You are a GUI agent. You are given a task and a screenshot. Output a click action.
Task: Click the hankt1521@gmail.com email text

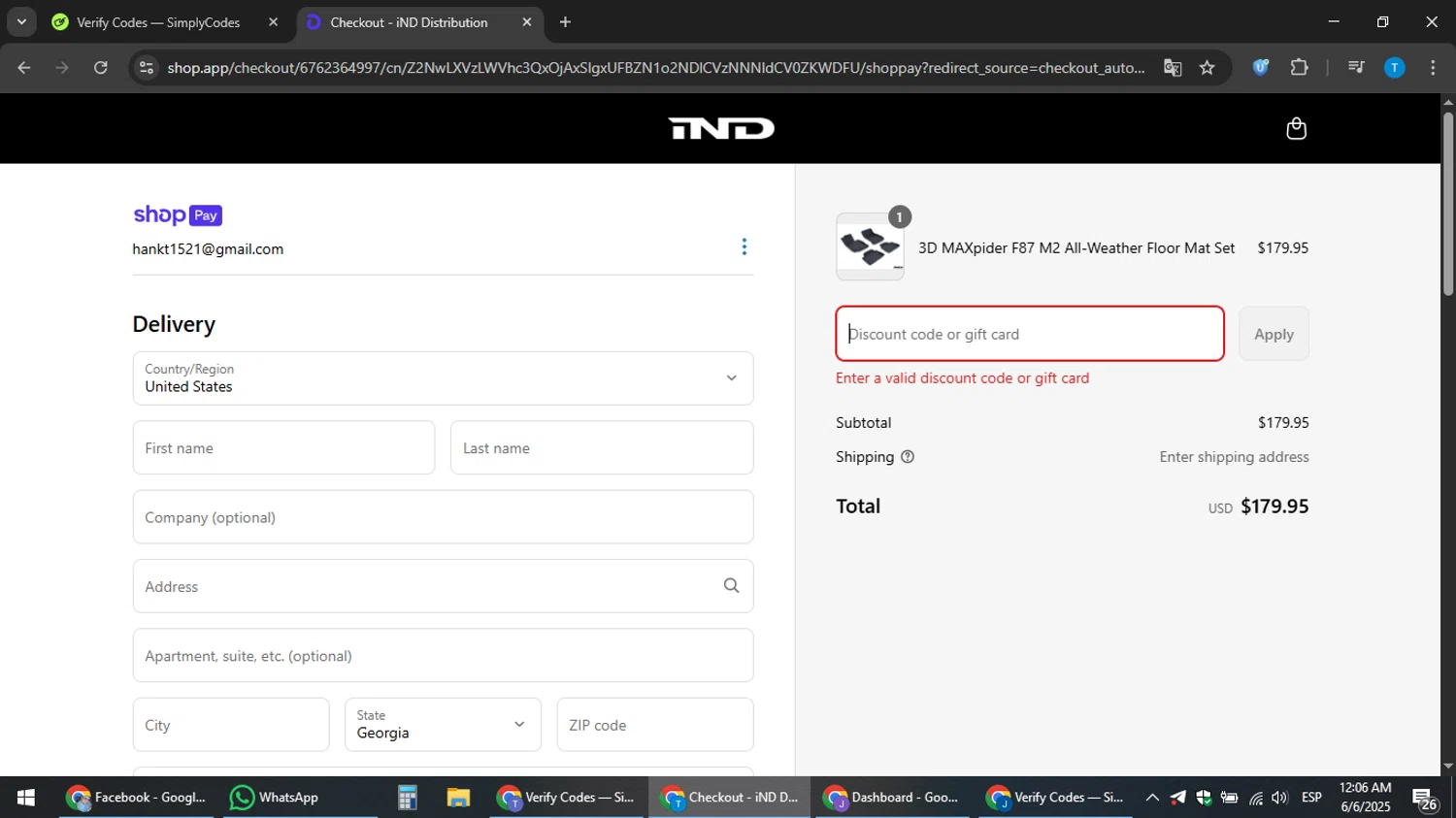(208, 248)
